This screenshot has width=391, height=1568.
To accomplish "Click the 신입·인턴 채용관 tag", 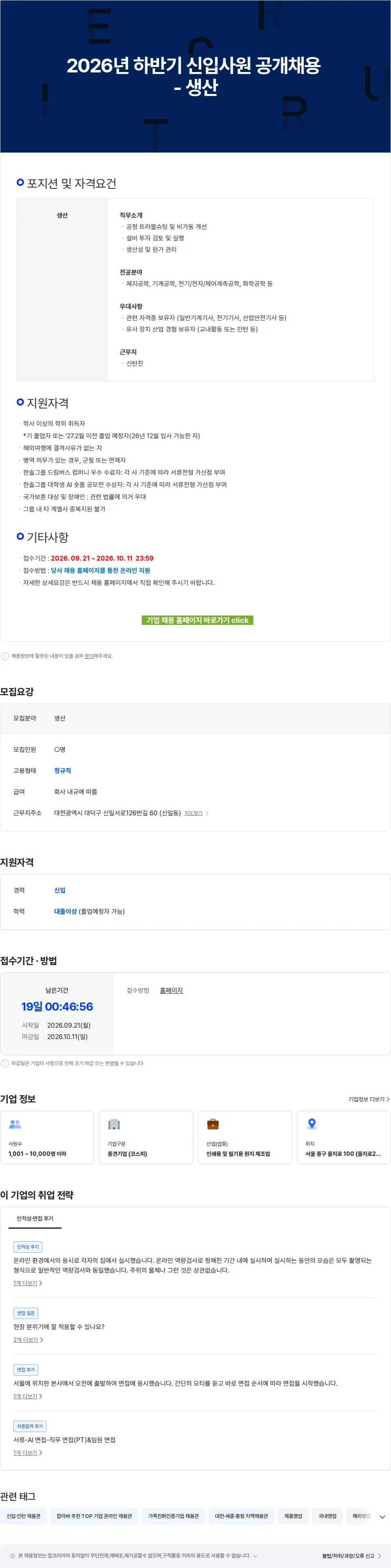I will pyautogui.click(x=23, y=1516).
